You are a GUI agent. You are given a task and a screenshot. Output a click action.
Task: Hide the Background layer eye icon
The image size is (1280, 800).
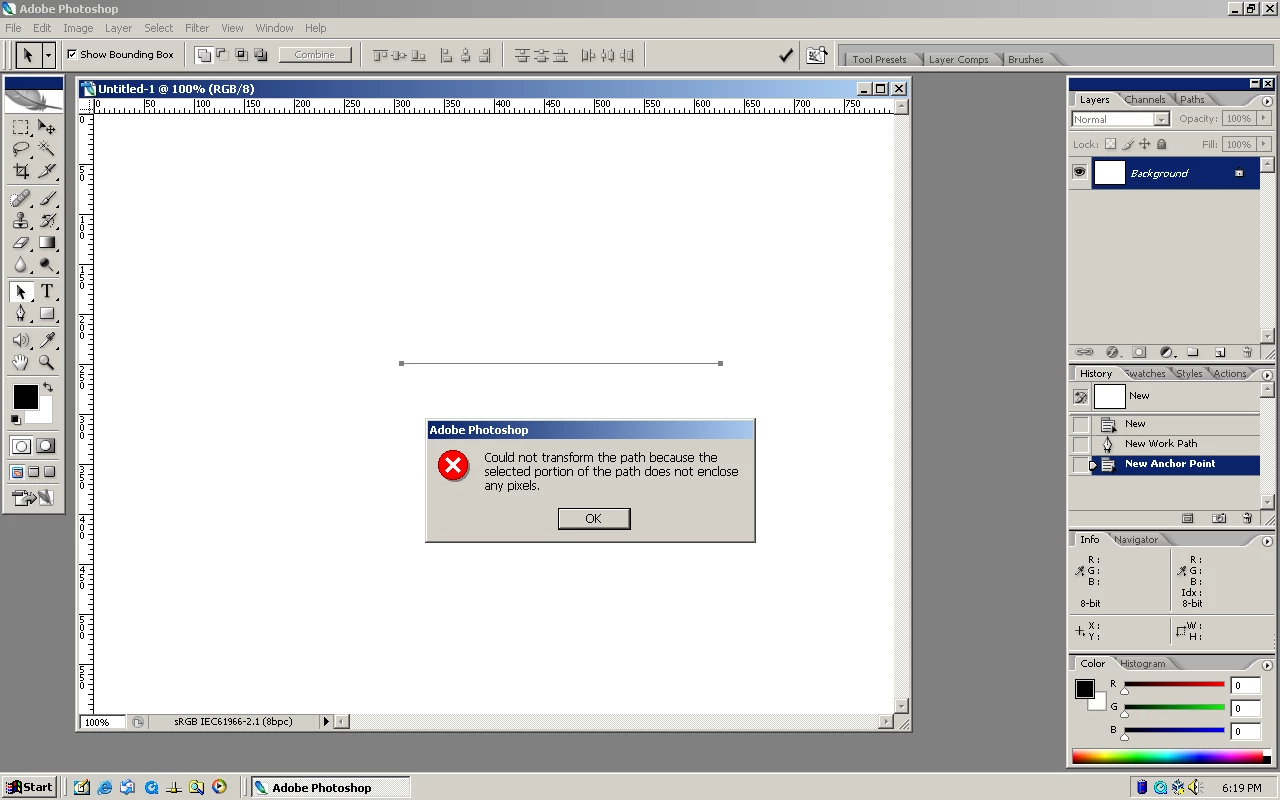pos(1079,173)
